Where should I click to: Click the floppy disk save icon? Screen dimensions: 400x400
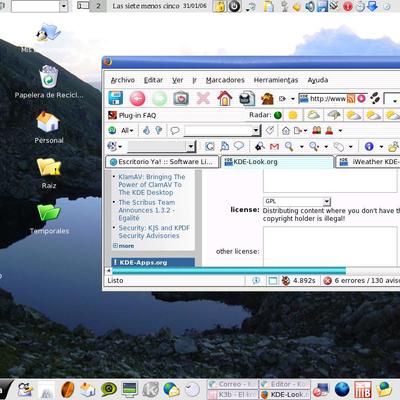click(116, 99)
